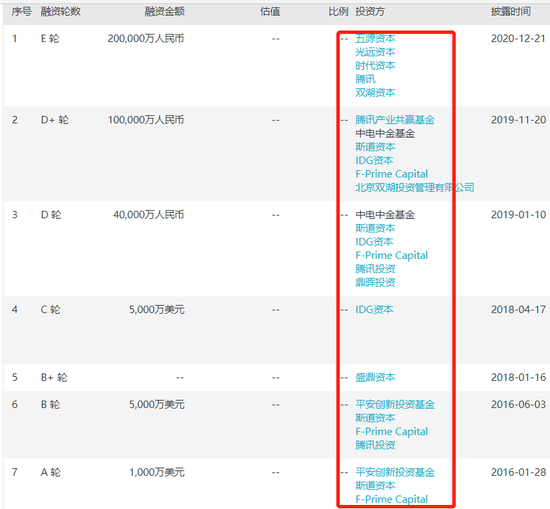Open 腾讯 investor link in E轮 row

click(365, 79)
